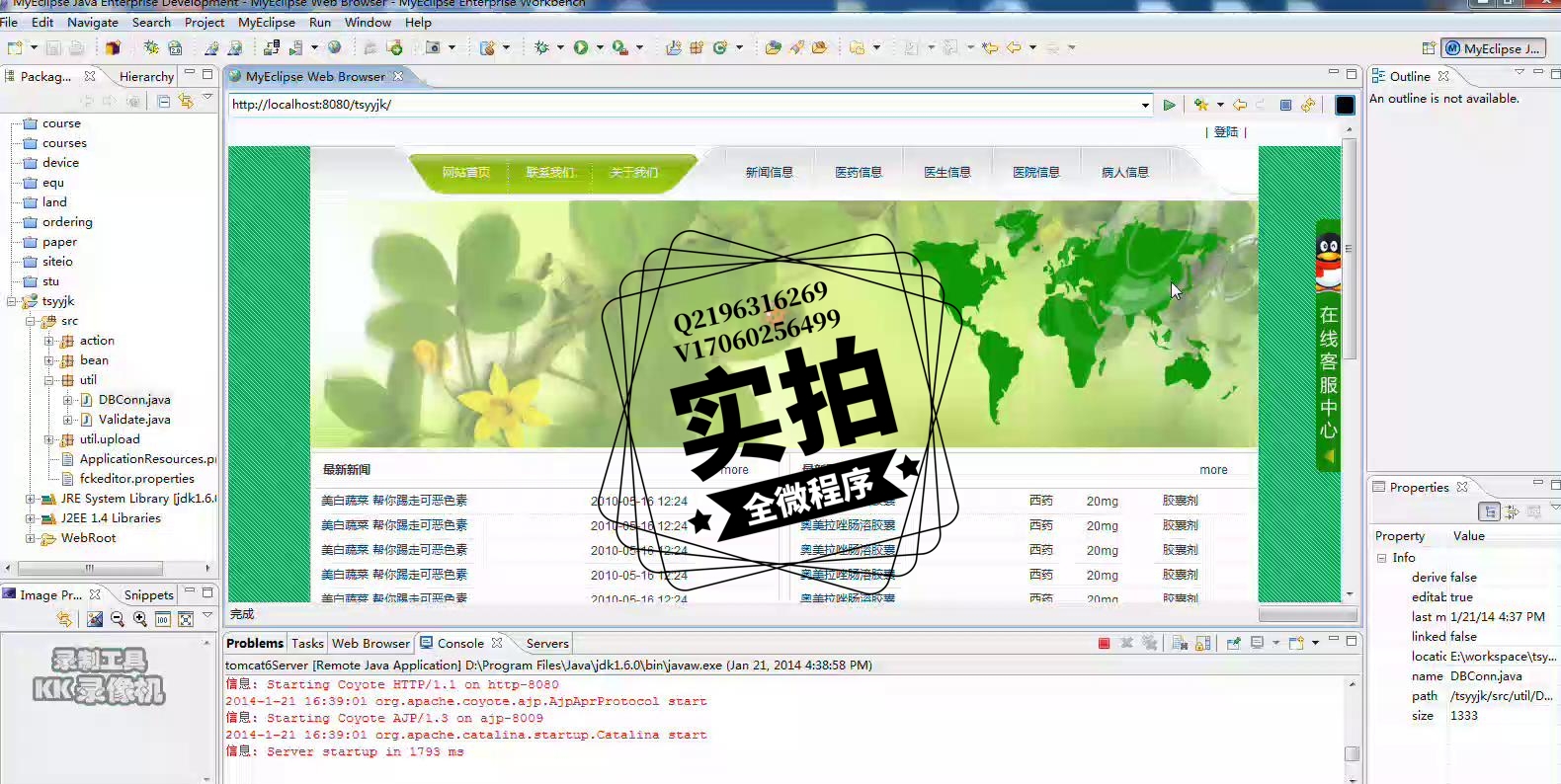Open the Navigate menu
This screenshot has width=1561, height=784.
(x=93, y=22)
